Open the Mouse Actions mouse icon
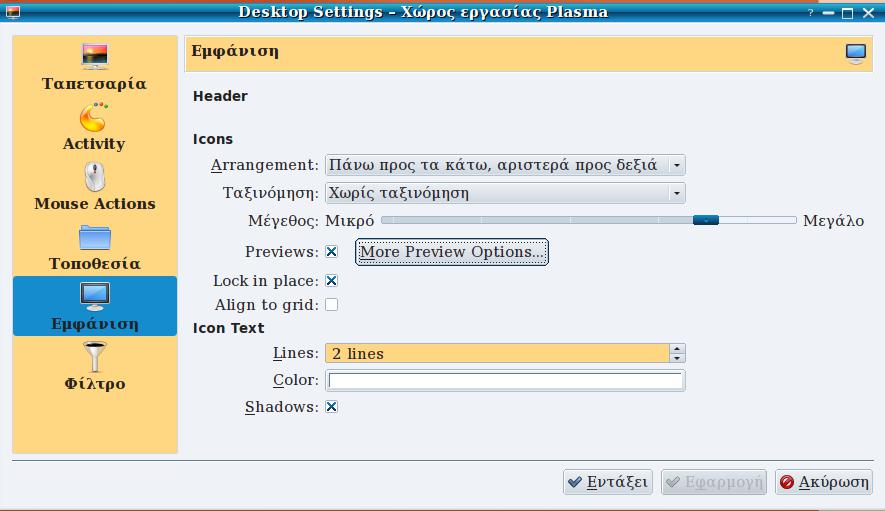This screenshot has width=885, height=511. coord(95,177)
